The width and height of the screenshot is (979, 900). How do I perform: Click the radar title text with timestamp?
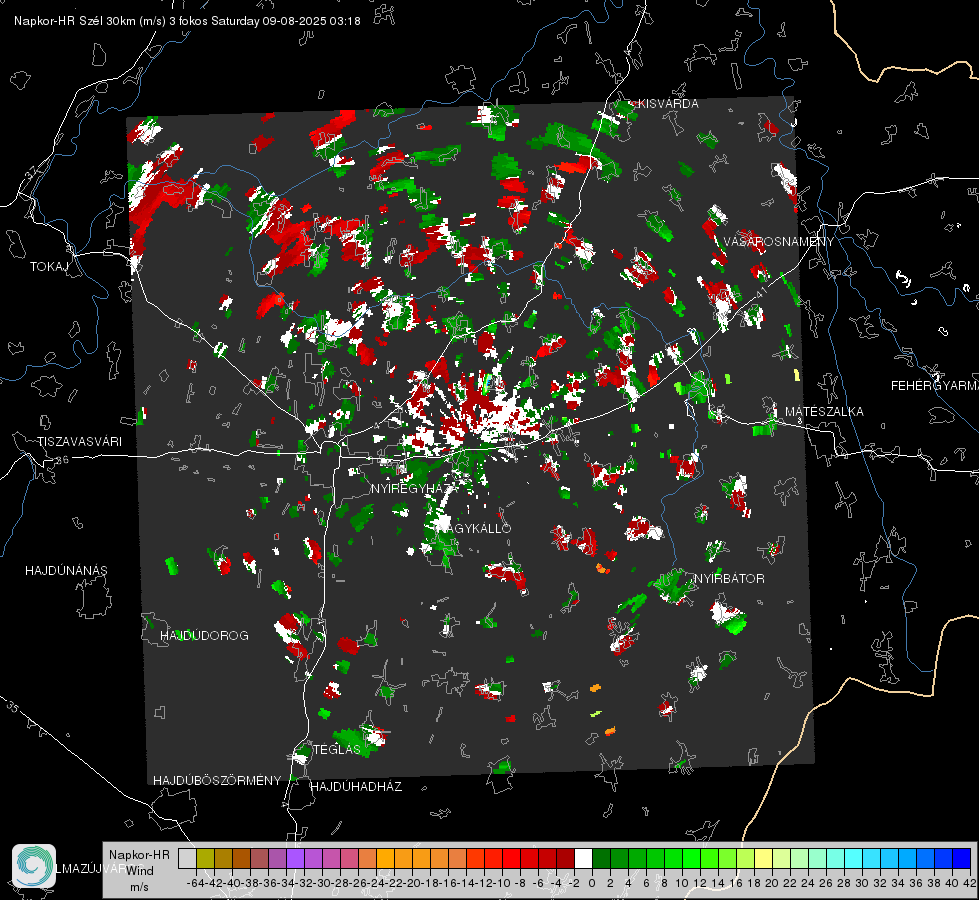(x=187, y=21)
